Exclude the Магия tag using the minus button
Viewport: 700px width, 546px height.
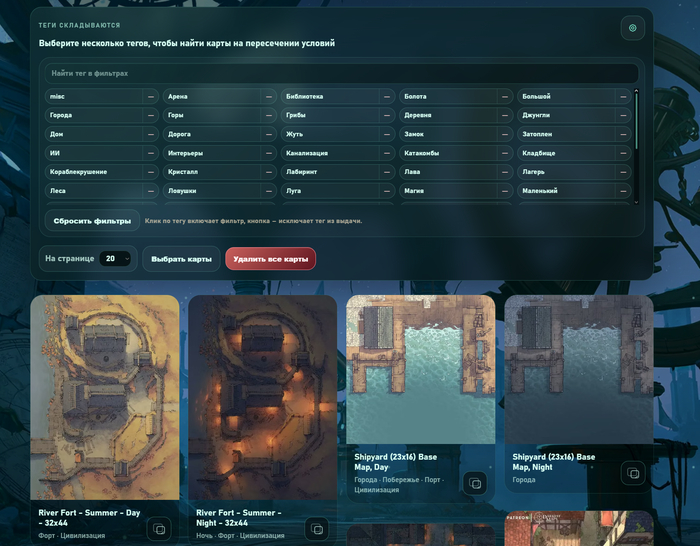[x=505, y=191]
